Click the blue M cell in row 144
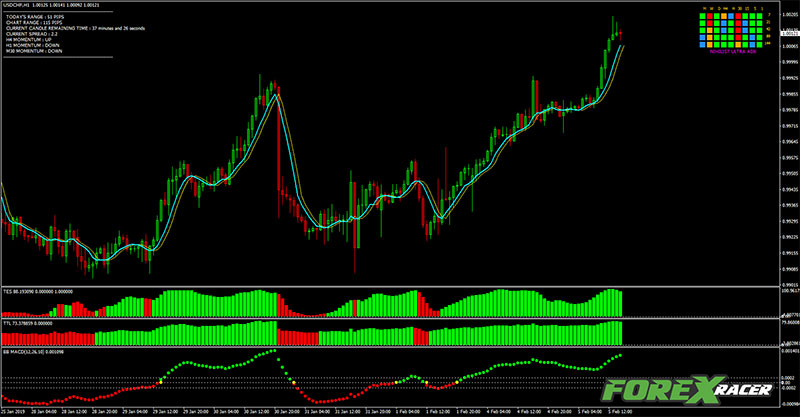This screenshot has height=417, width=800. tap(703, 44)
